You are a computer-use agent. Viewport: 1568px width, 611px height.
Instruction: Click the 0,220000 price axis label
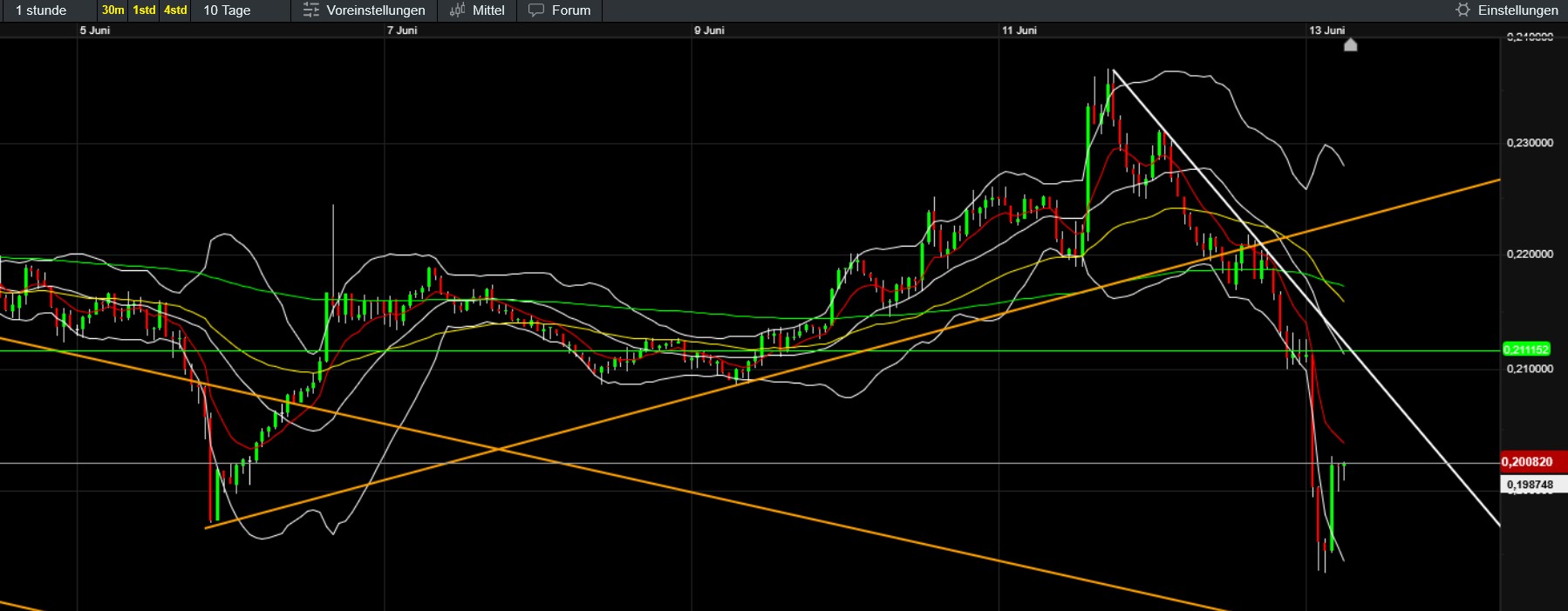point(1530,255)
